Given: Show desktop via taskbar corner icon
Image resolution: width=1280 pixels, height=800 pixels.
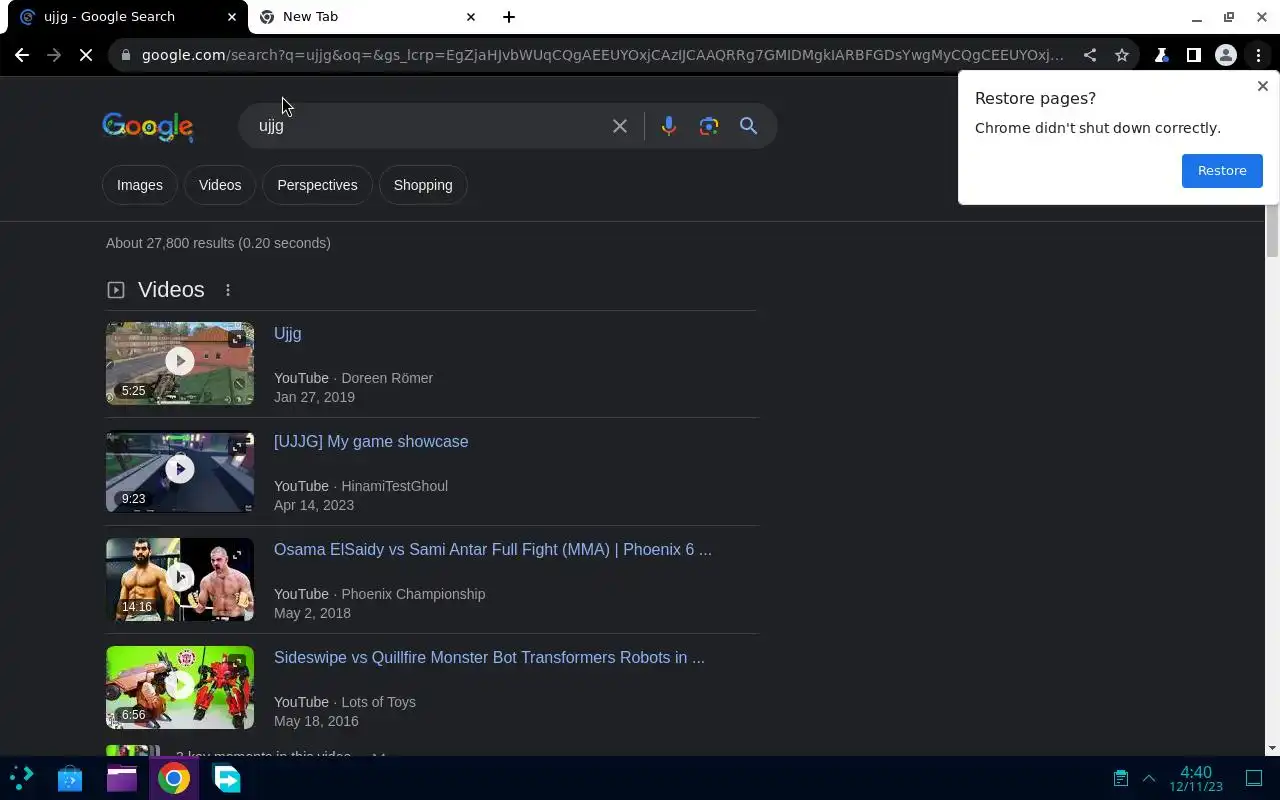Looking at the screenshot, I should pos(1254,778).
